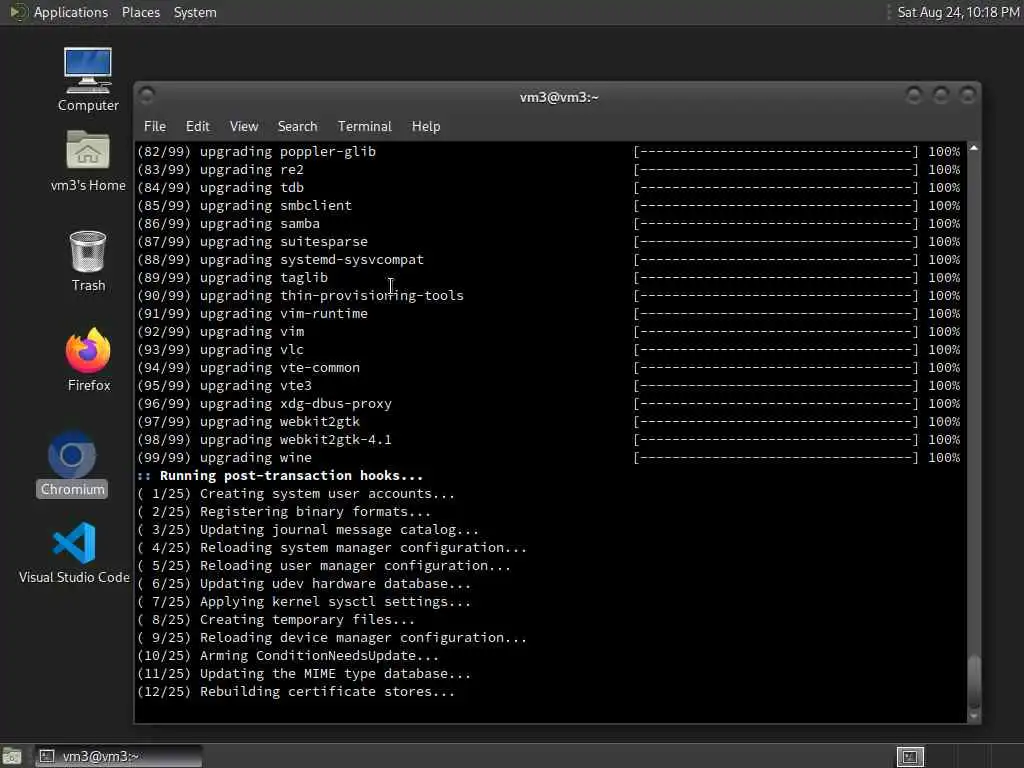Viewport: 1024px width, 768px height.
Task: Click the 'upgrading xdg-dbus-proxy' line
Action: 264,404
